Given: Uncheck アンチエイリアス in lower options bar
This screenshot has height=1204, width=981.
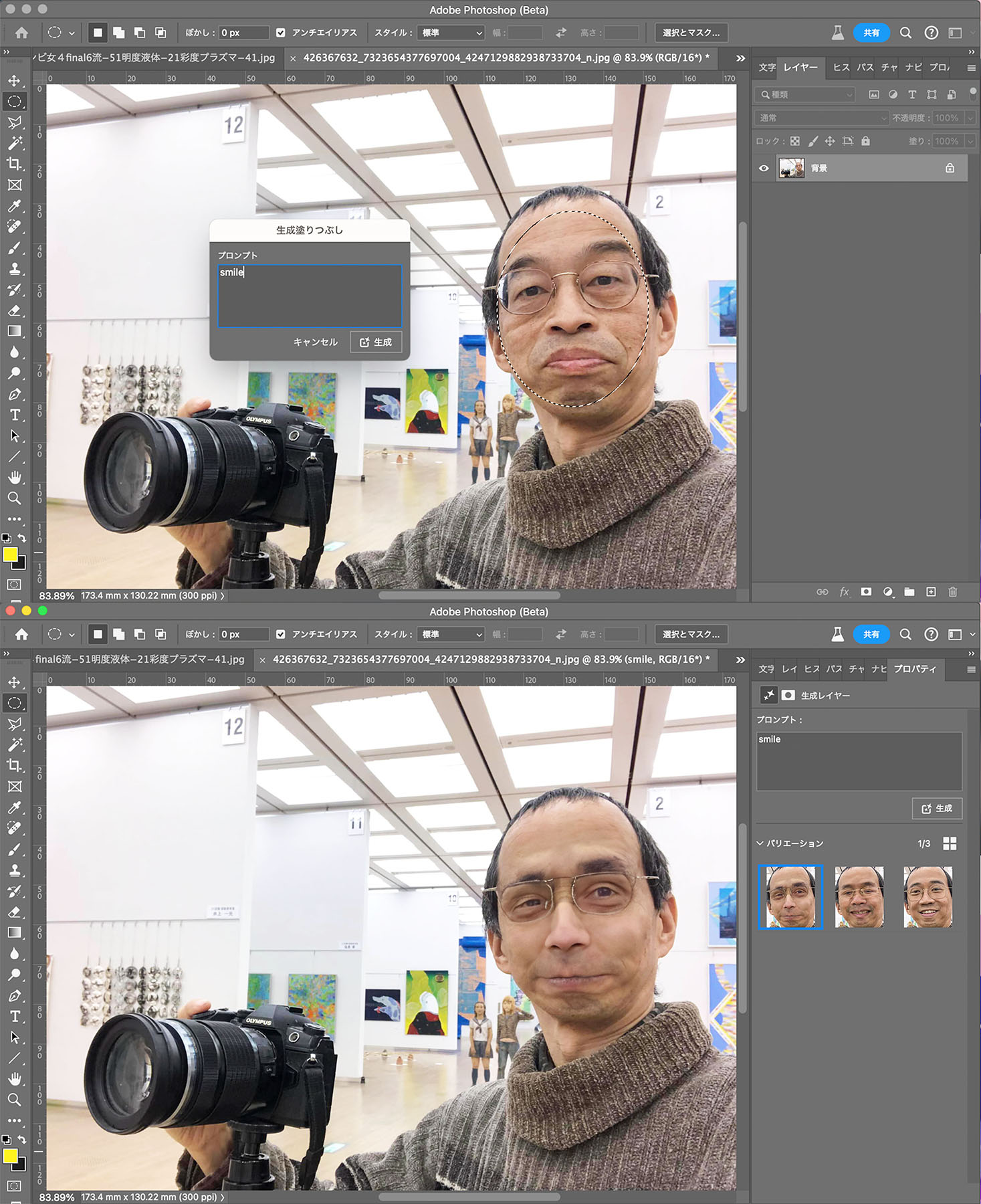Looking at the screenshot, I should pos(281,634).
